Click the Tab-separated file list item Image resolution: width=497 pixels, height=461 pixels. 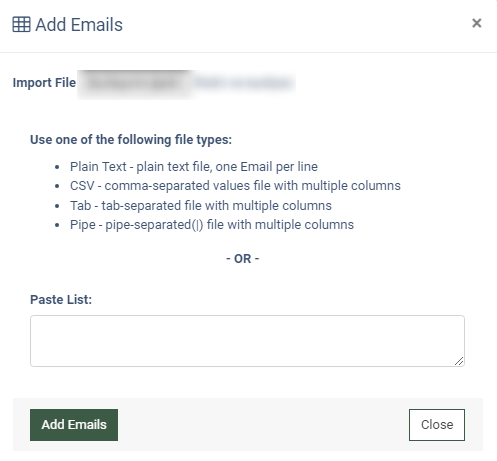point(201,206)
